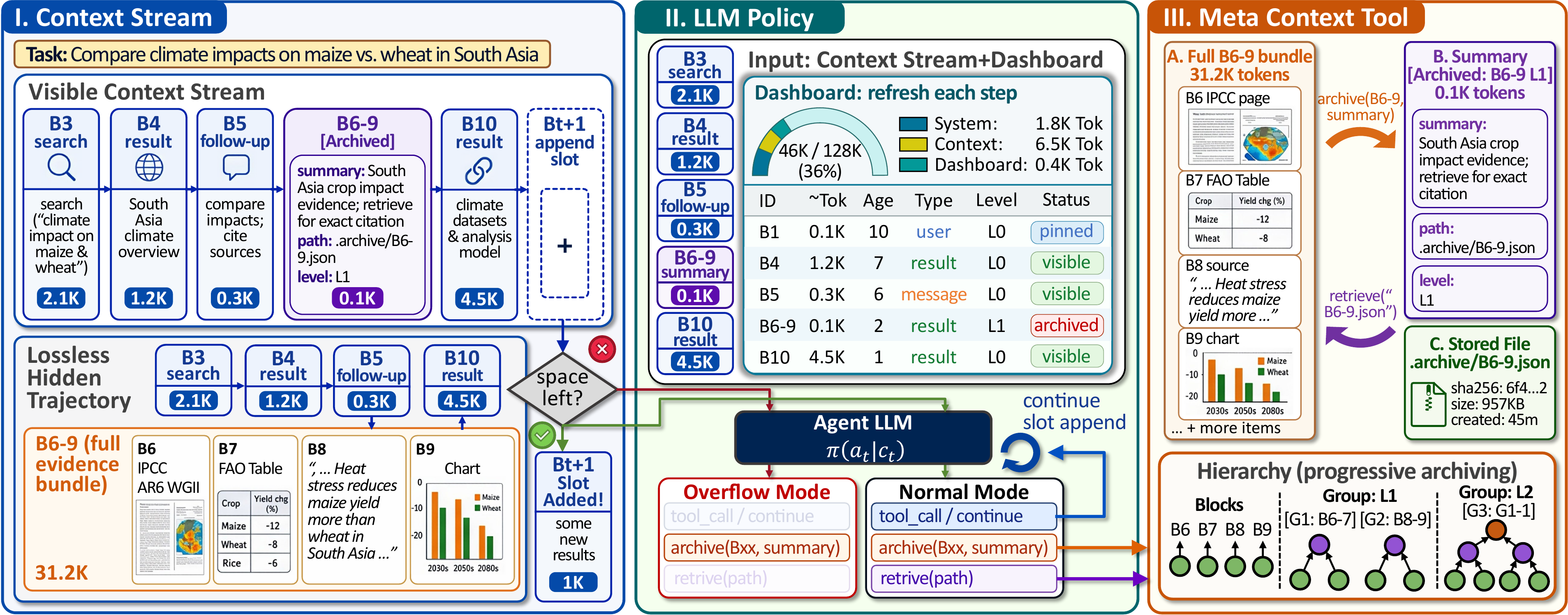
Task: Click the purple curved retrieve arrow
Action: coord(1360,336)
